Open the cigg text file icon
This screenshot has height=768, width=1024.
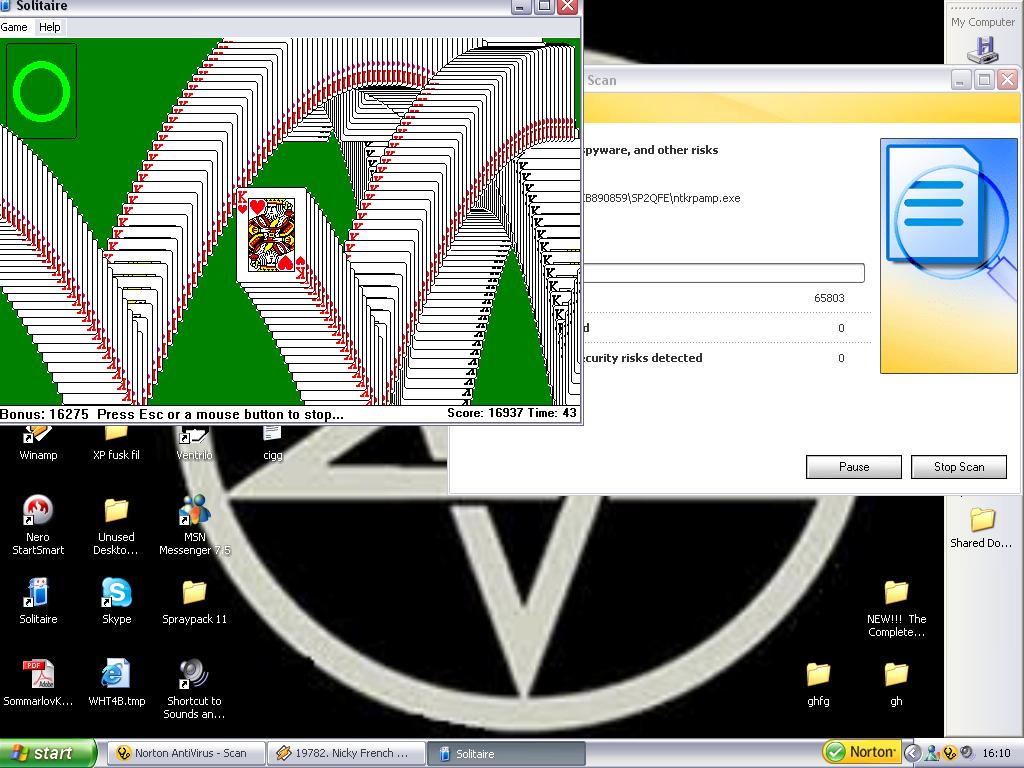(x=272, y=443)
